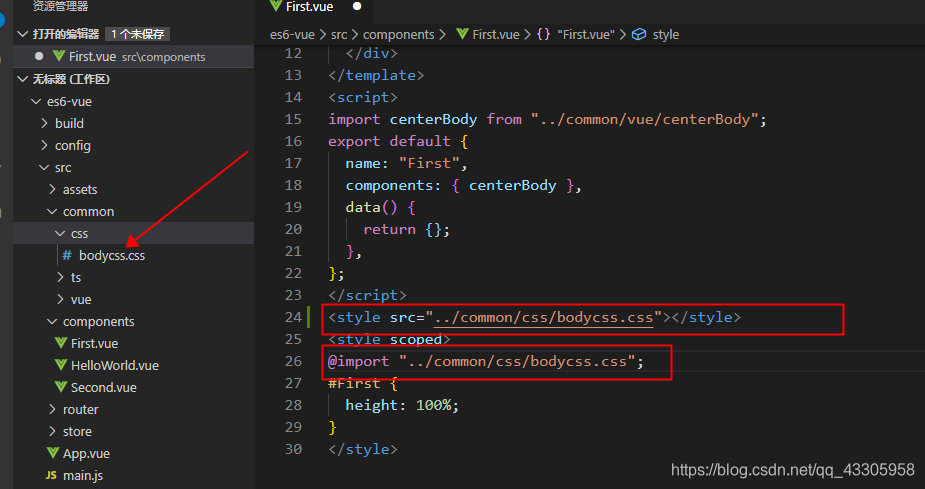Click the First.vue file breadcrumb segment
The image size is (925, 489).
pyautogui.click(x=496, y=34)
